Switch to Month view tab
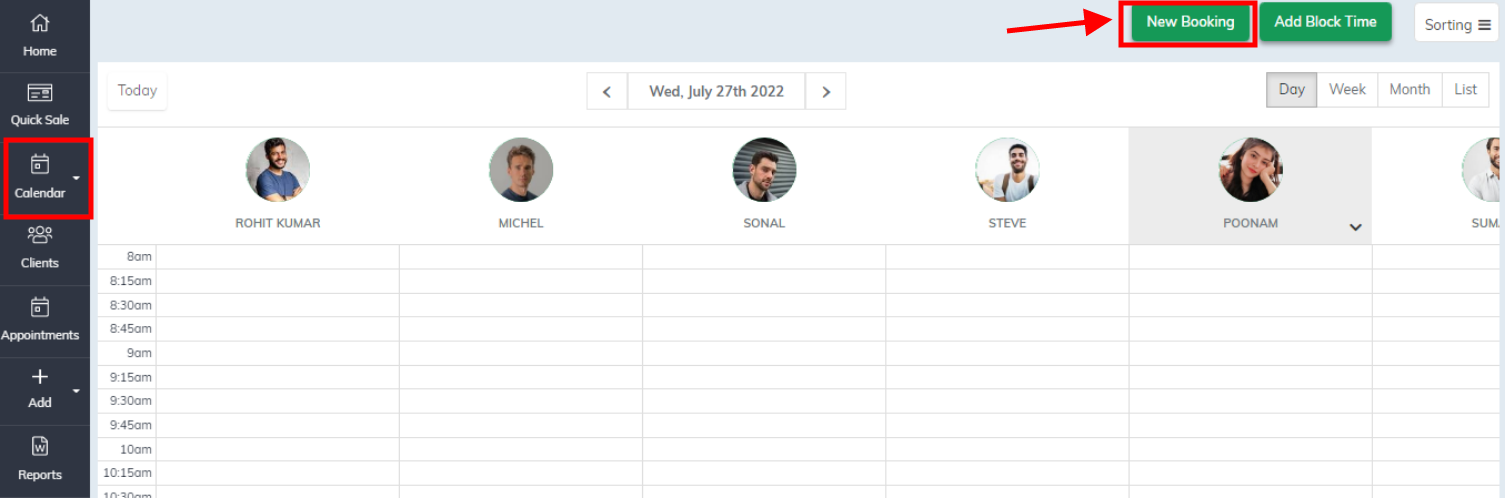The height and width of the screenshot is (498, 1505). point(1409,89)
